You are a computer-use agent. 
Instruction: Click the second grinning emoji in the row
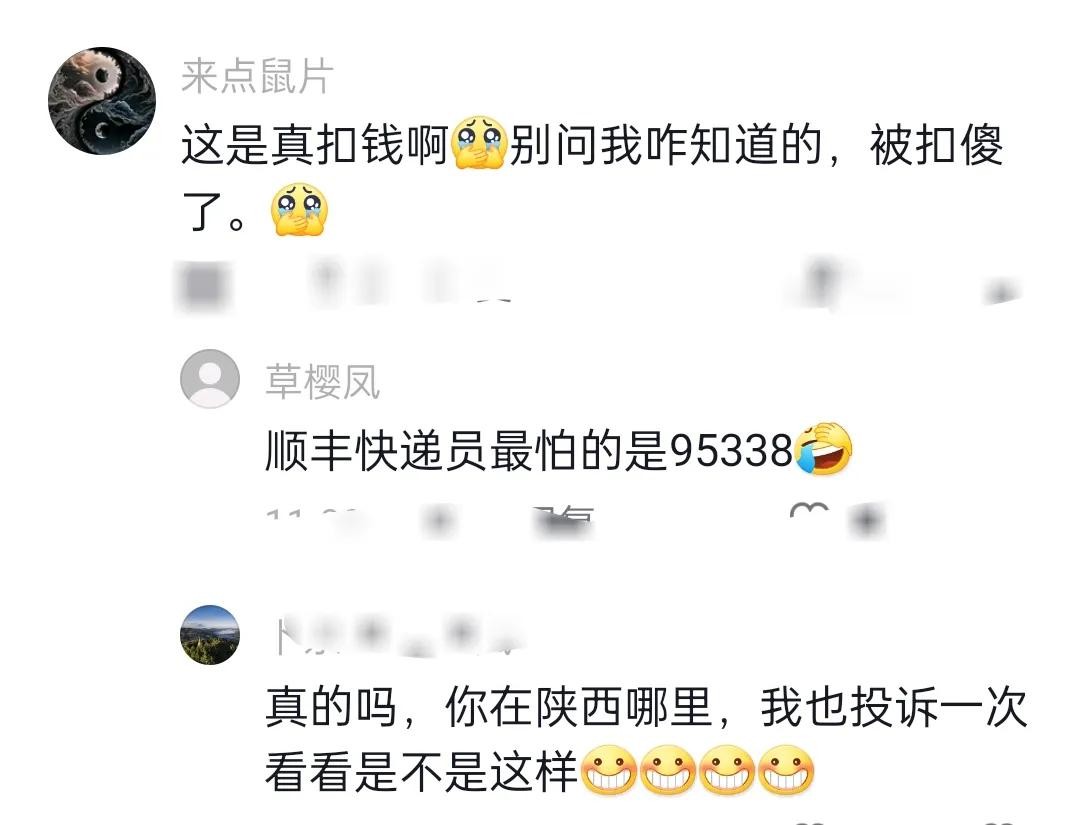(668, 771)
